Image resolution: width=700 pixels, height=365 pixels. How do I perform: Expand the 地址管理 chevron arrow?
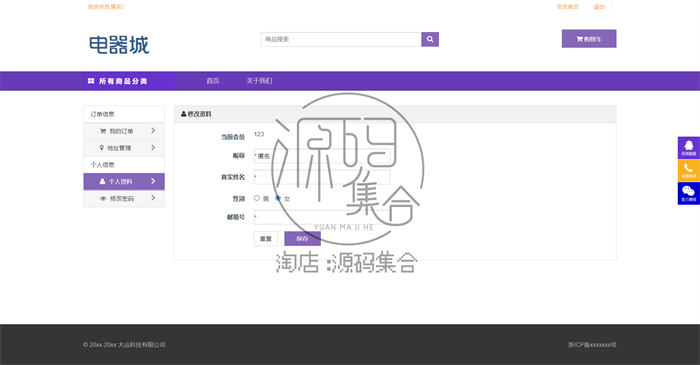click(153, 148)
